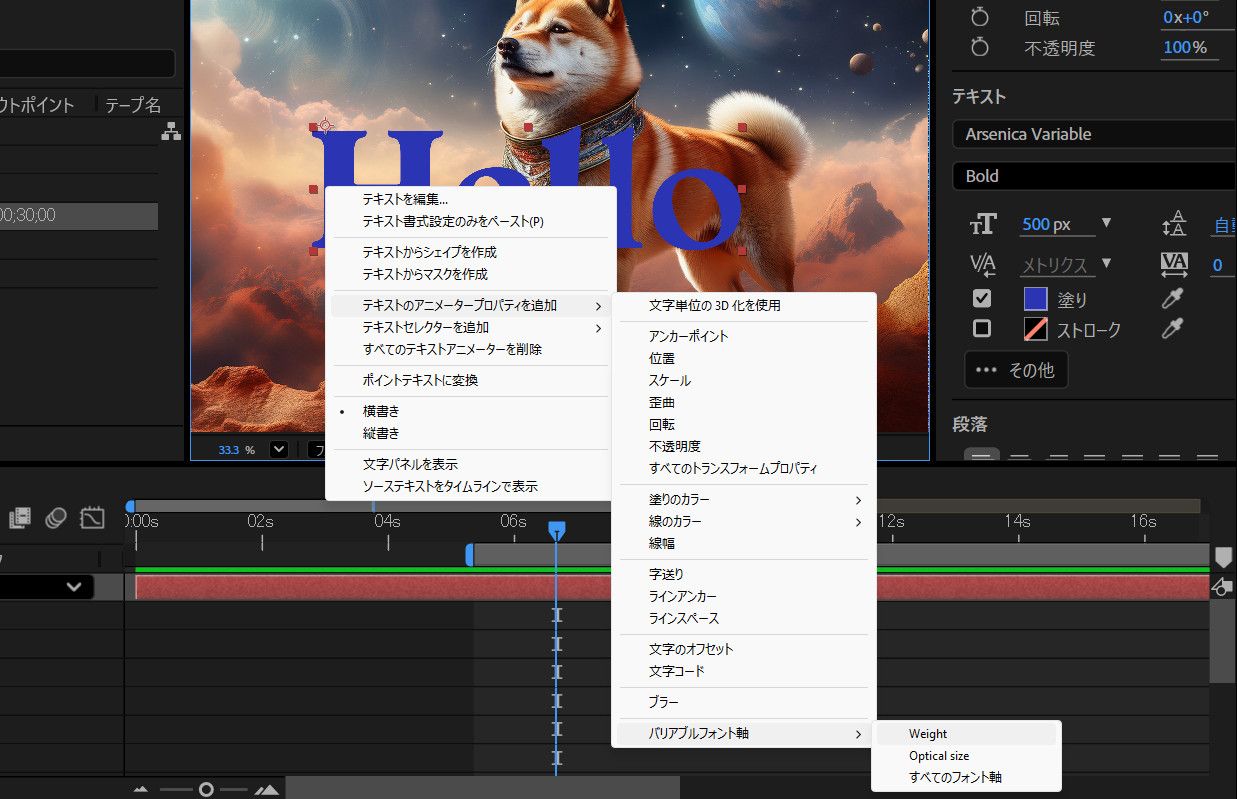Click the 自動 line spacing link
Image resolution: width=1237 pixels, height=799 pixels.
coord(1222,225)
